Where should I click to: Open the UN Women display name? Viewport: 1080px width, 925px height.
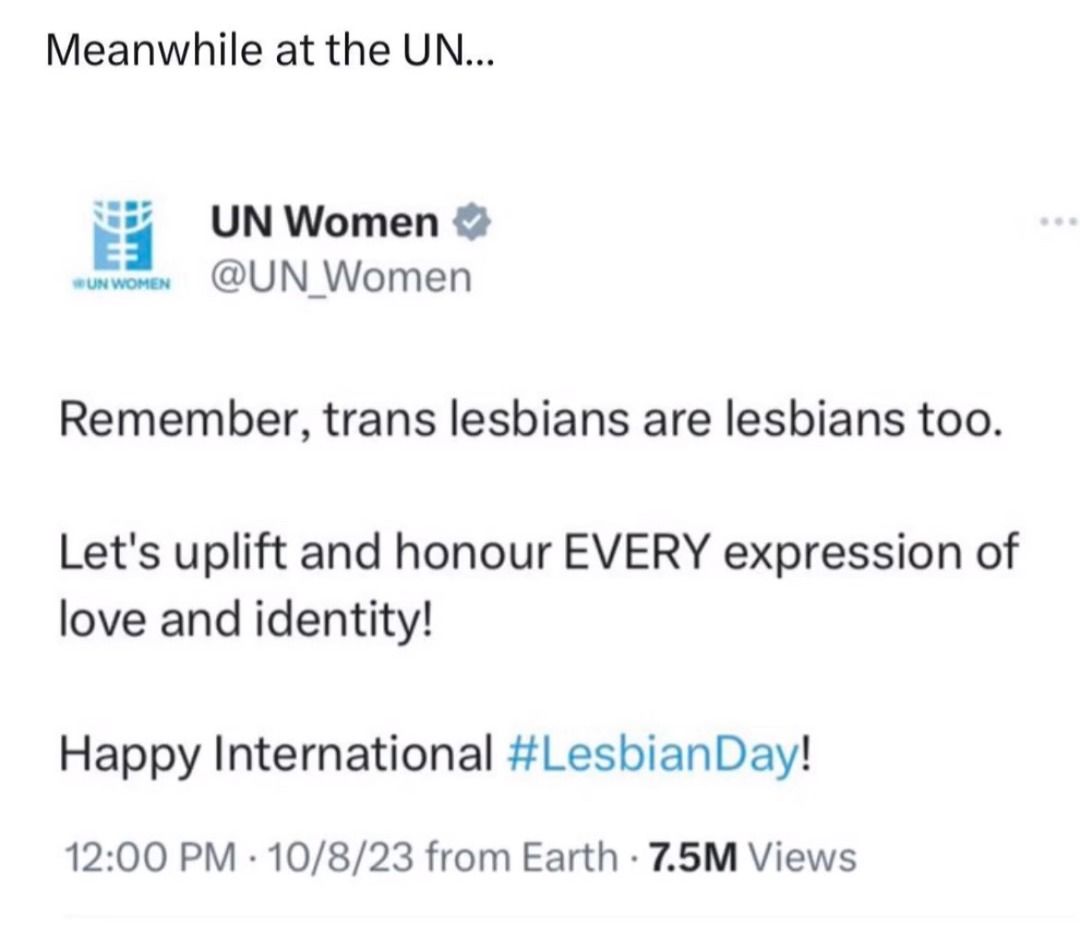tap(324, 222)
